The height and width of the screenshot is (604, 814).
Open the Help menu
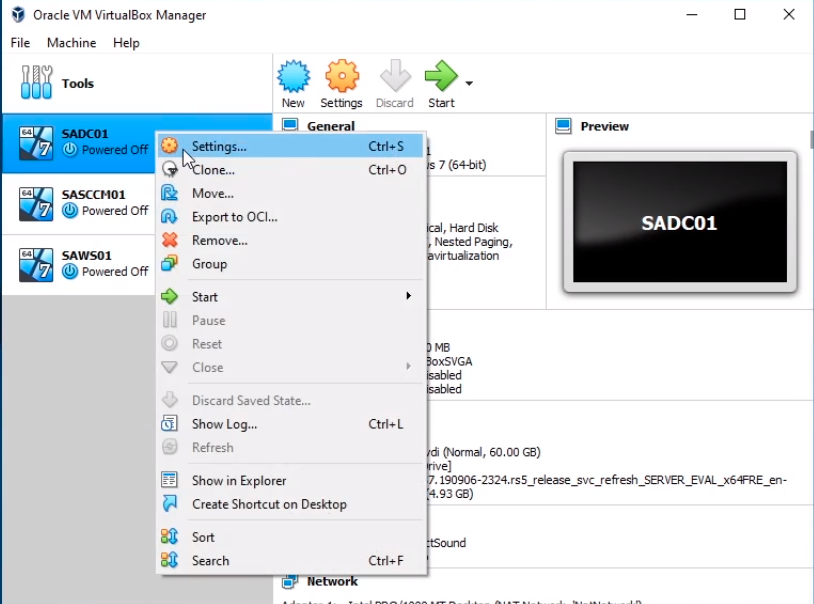[x=126, y=43]
